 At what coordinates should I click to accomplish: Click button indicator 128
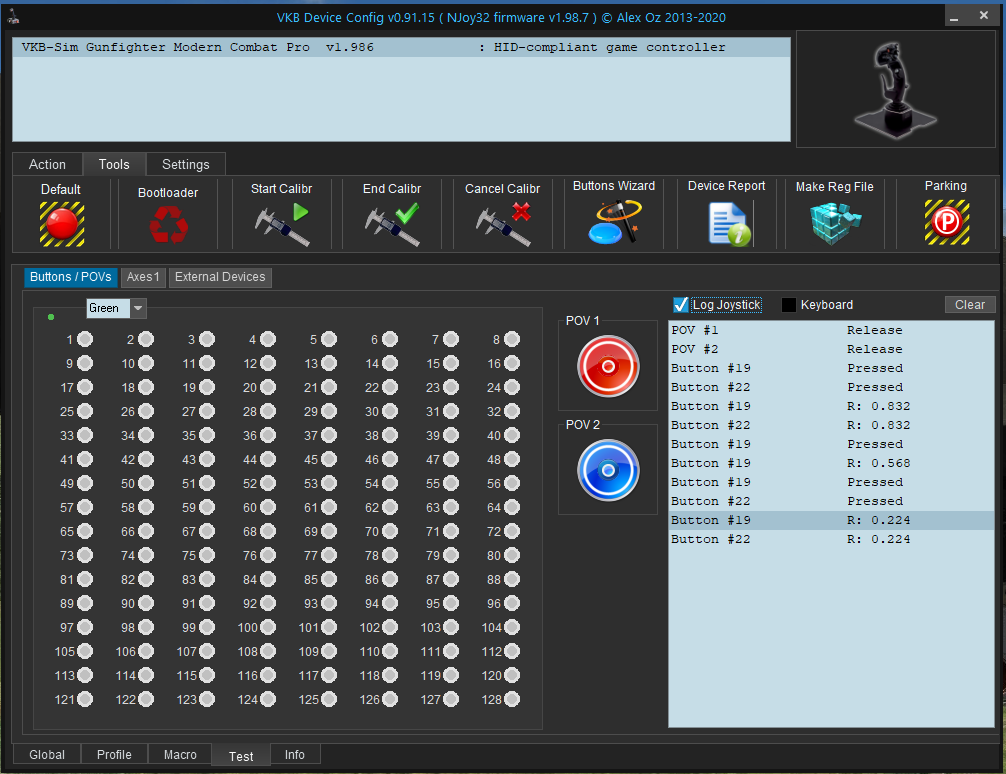pos(512,699)
